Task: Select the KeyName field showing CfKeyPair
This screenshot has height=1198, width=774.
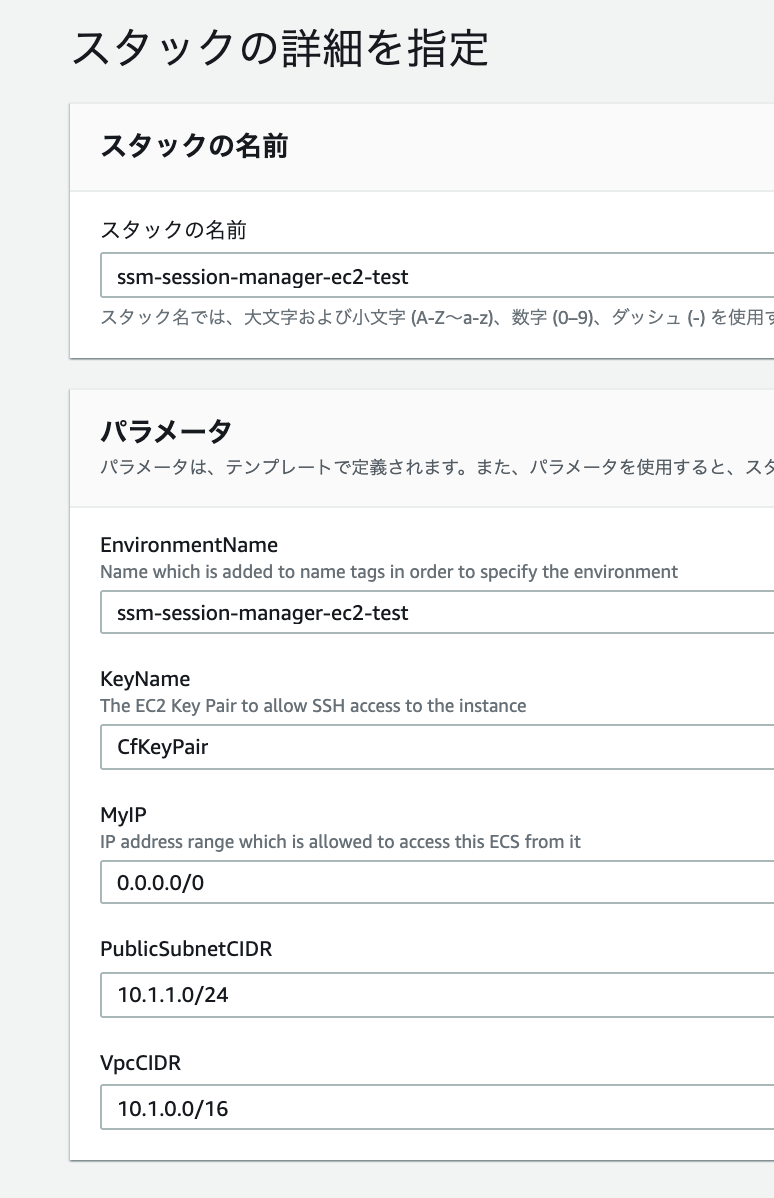Action: point(437,746)
